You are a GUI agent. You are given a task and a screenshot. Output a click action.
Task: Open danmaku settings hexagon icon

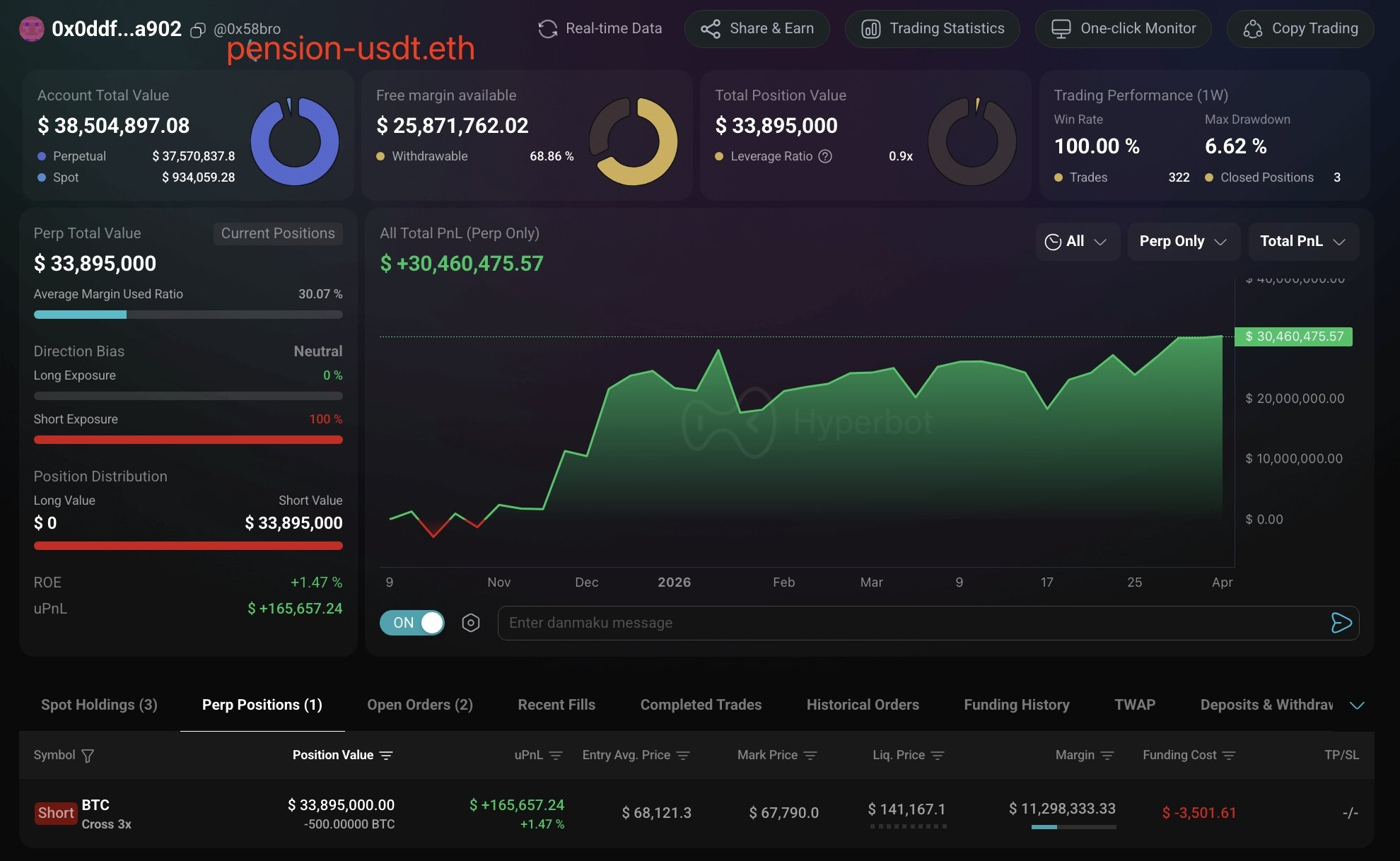[471, 623]
